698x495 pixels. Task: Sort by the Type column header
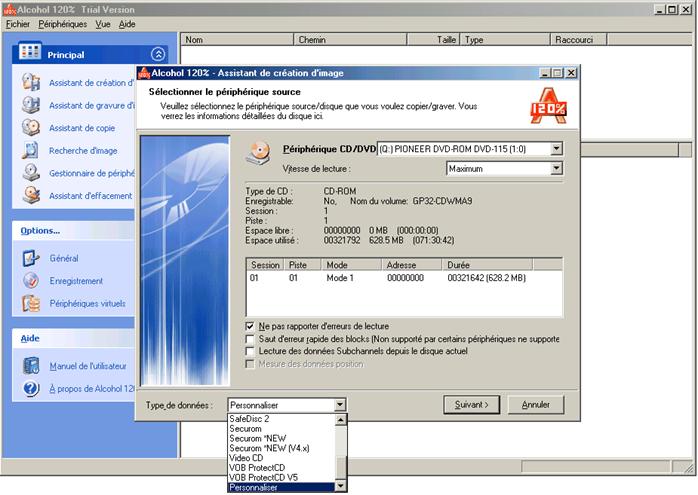coord(505,40)
